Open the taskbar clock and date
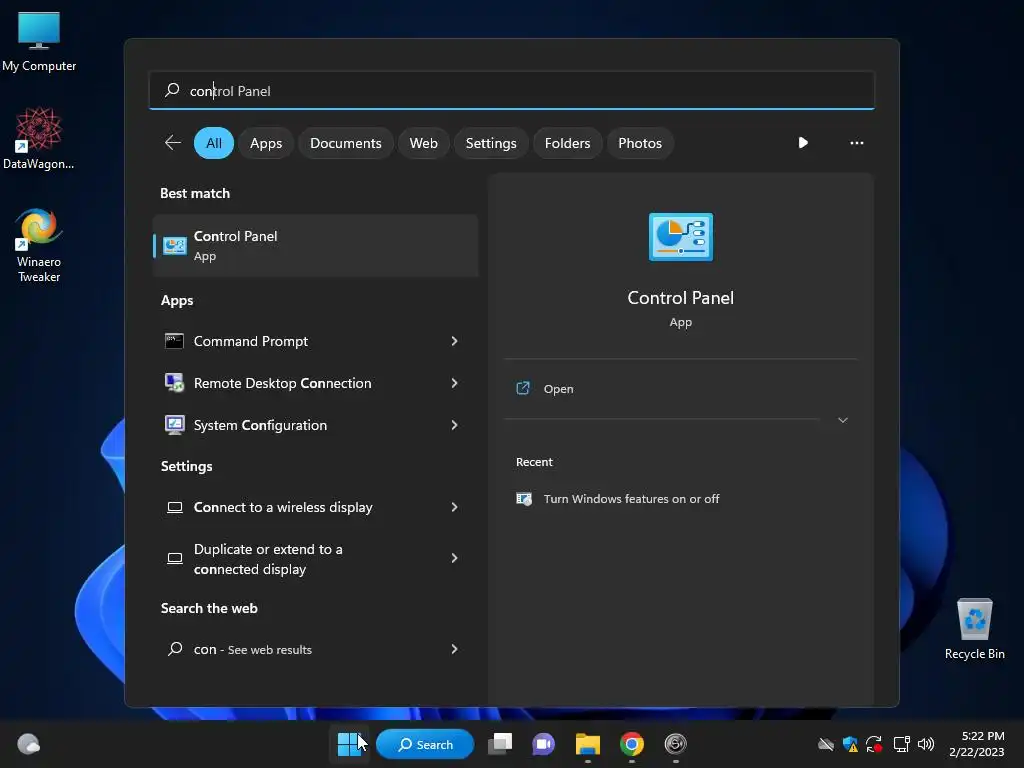The image size is (1024, 768). pyautogui.click(x=976, y=744)
